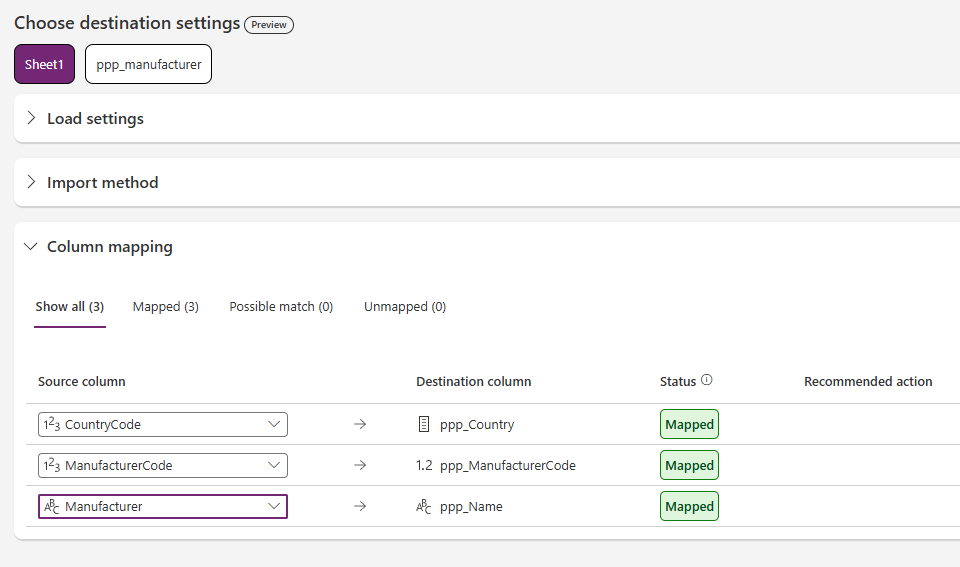Select the ppp_manufacturer table button
Image resolution: width=960 pixels, height=567 pixels.
[148, 64]
